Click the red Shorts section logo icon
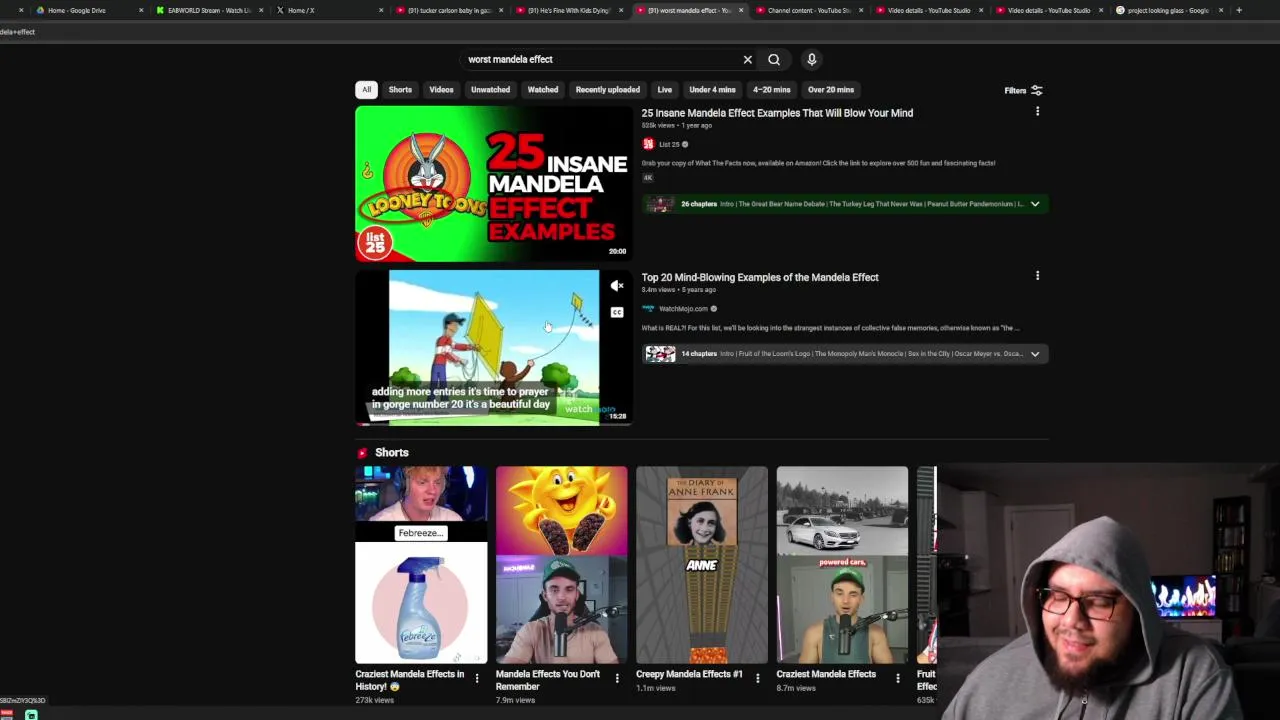The image size is (1280, 720). pos(362,453)
